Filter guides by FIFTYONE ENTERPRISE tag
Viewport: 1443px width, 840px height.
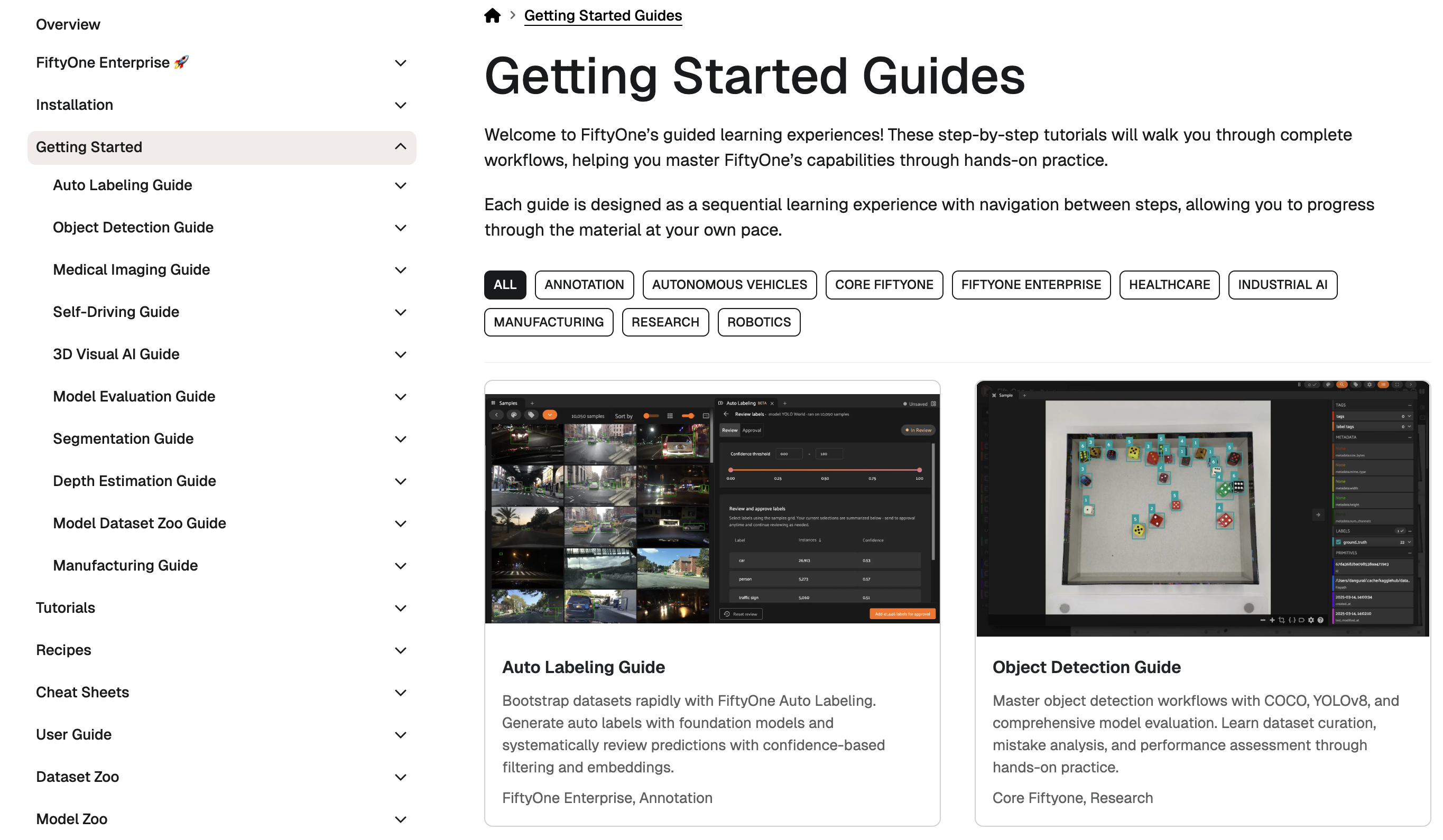tap(1031, 285)
